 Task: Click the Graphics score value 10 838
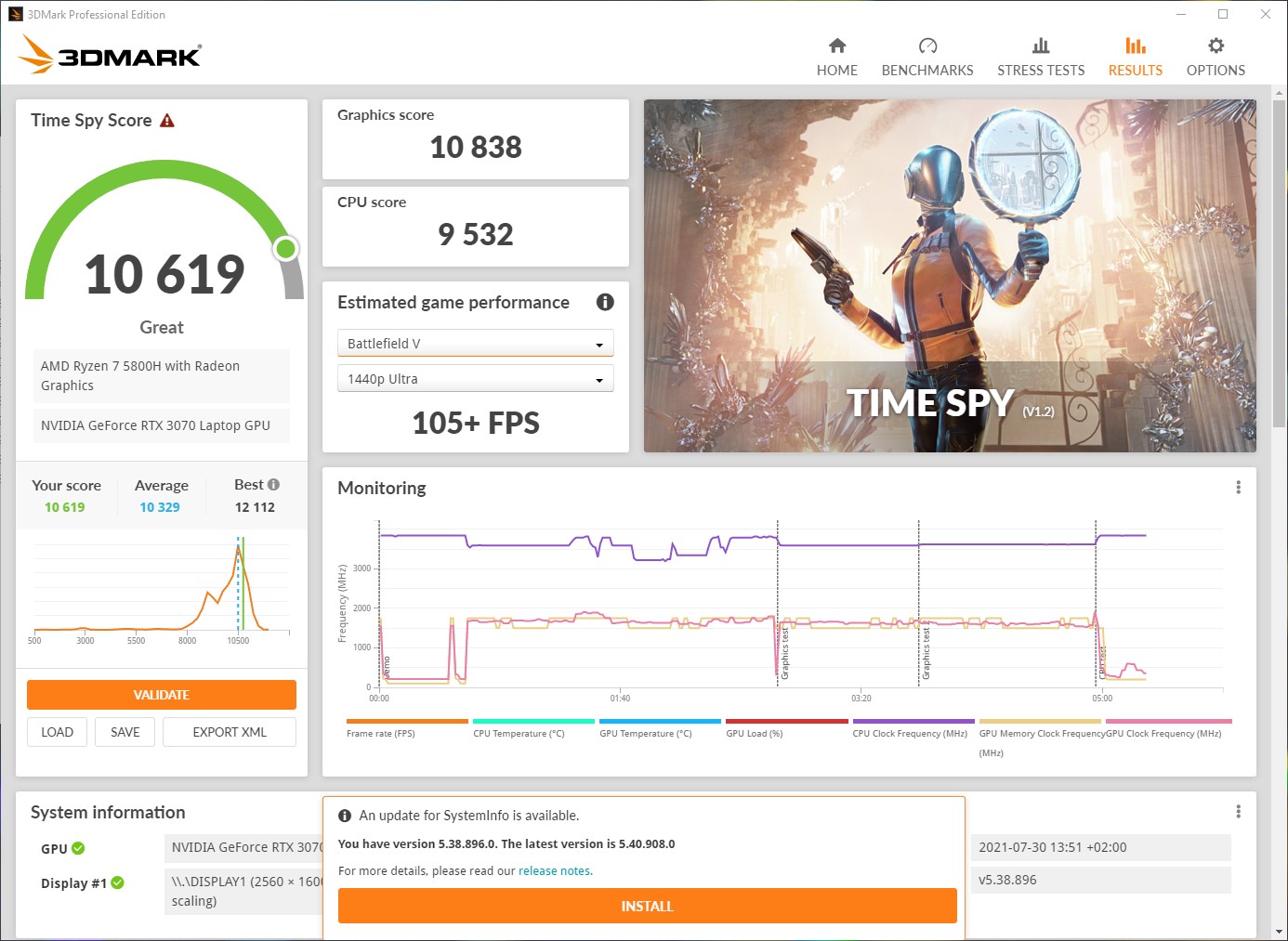[476, 147]
